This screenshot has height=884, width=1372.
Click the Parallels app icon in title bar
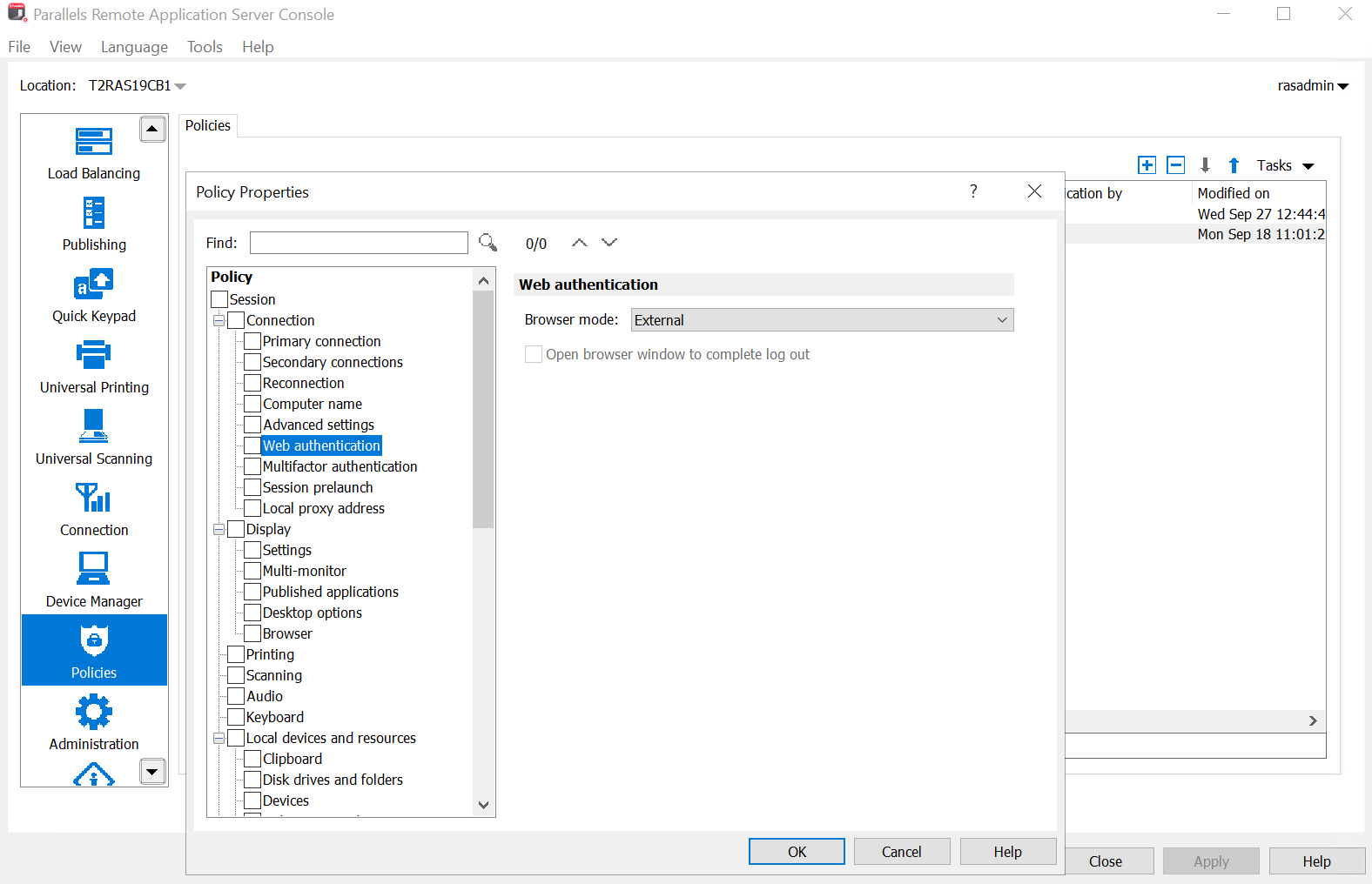pos(17,13)
